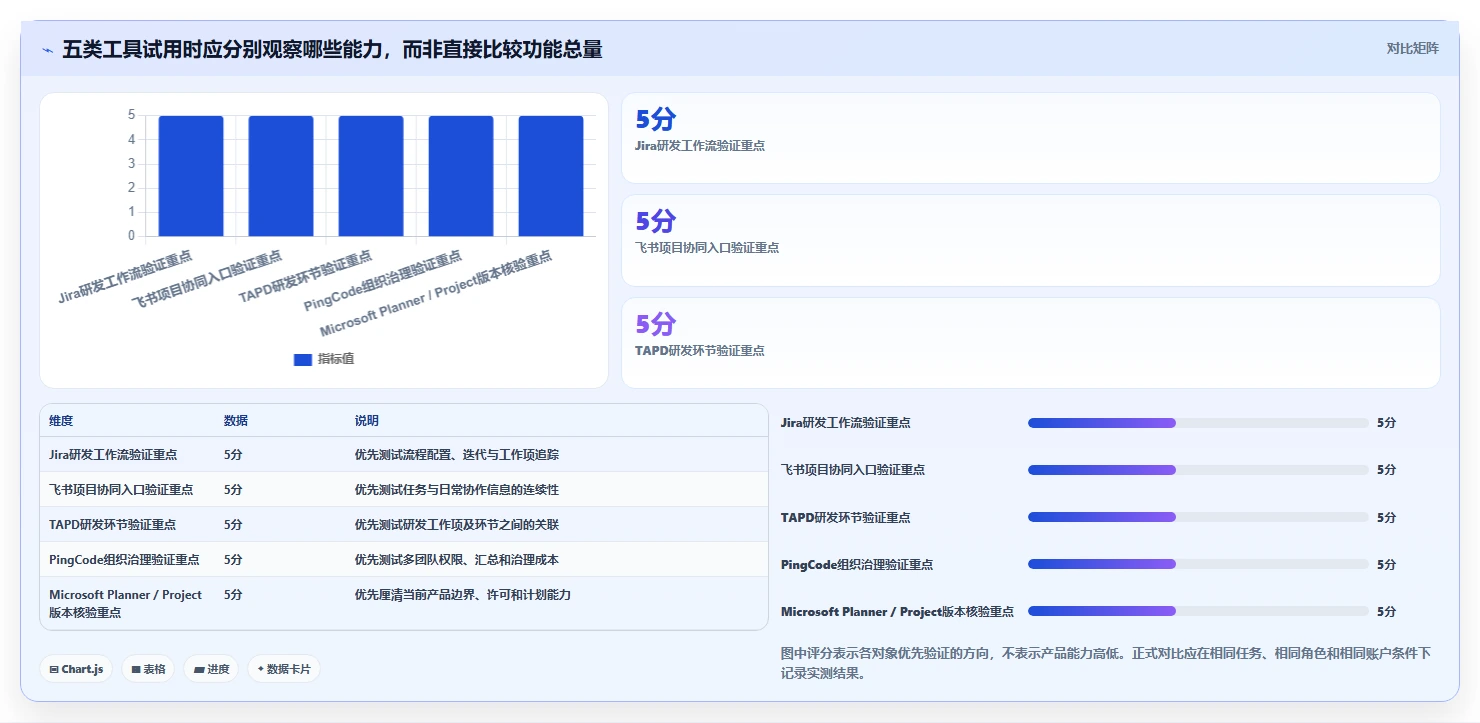Click the 飞书项目协同入口 progress bar
This screenshot has height=723, width=1480.
click(1198, 470)
